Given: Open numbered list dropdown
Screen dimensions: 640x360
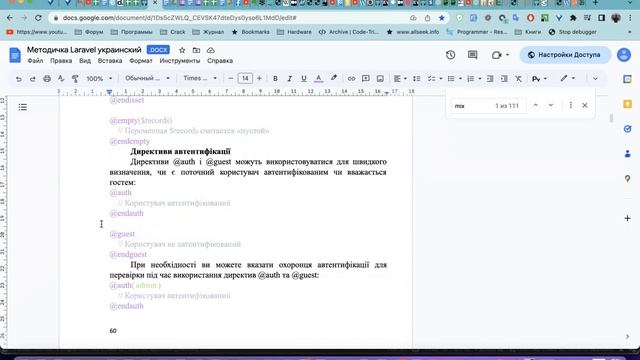Looking at the screenshot, I should (x=474, y=78).
